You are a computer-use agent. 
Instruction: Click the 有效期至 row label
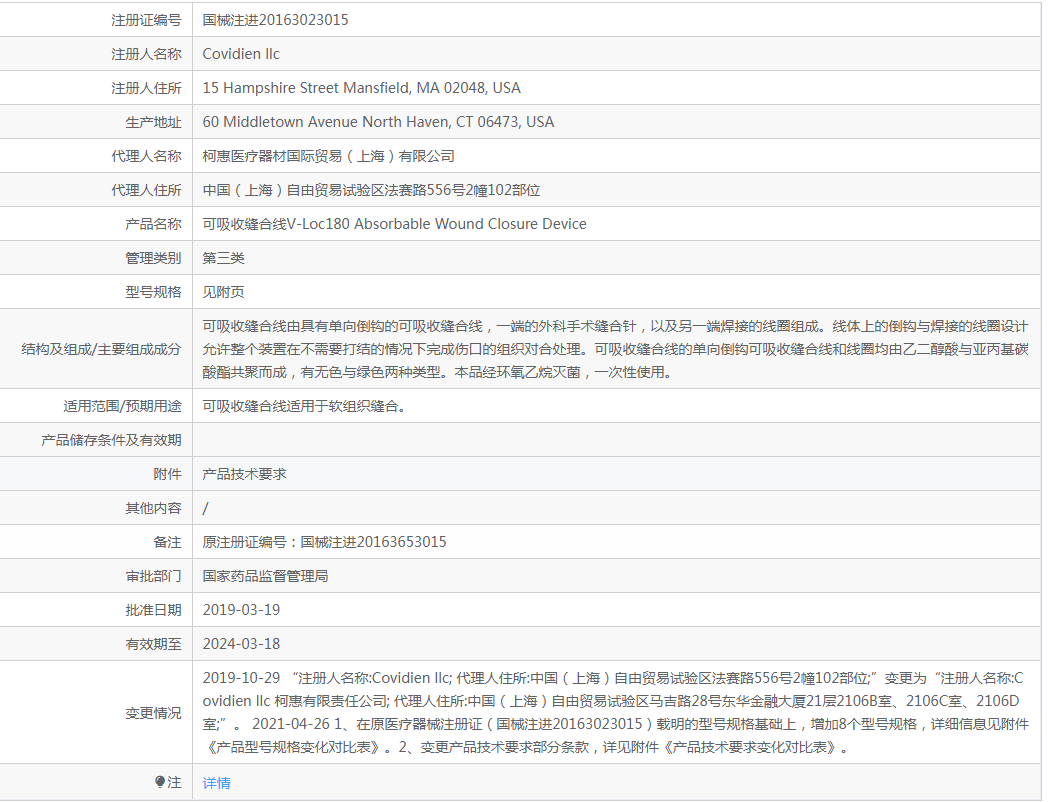pyautogui.click(x=154, y=645)
